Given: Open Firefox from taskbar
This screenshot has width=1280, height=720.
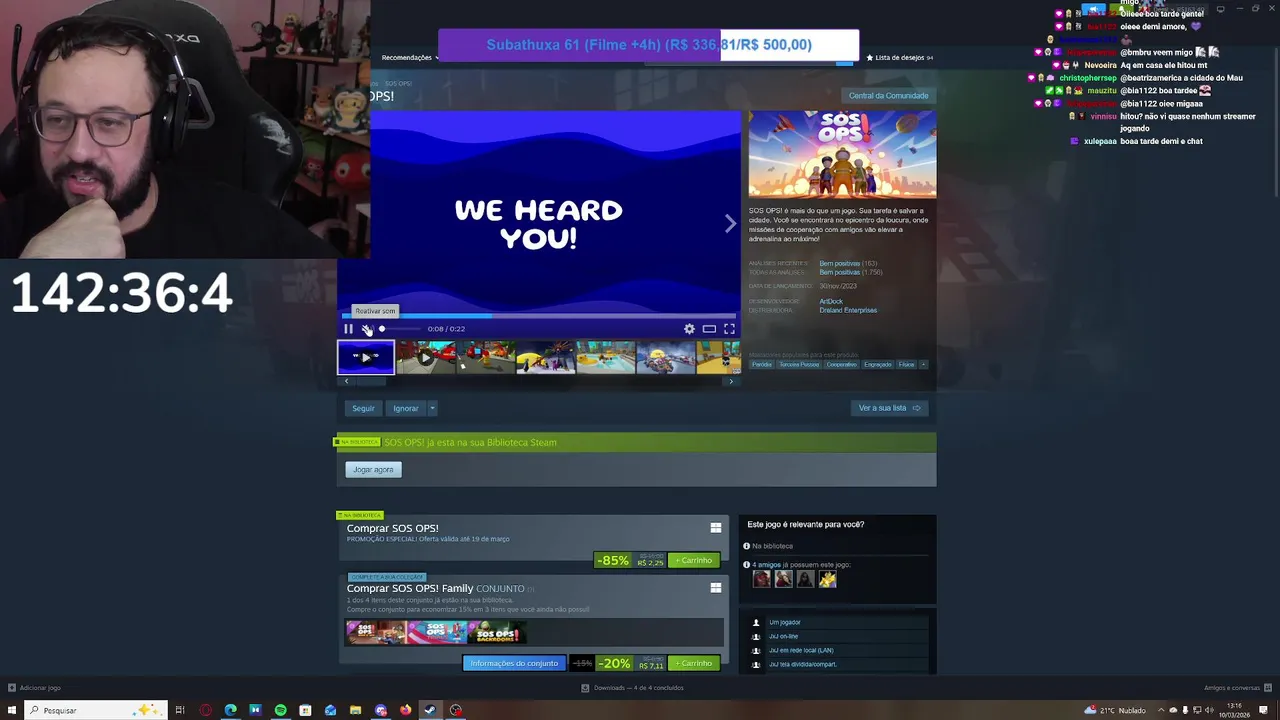Looking at the screenshot, I should [405, 710].
